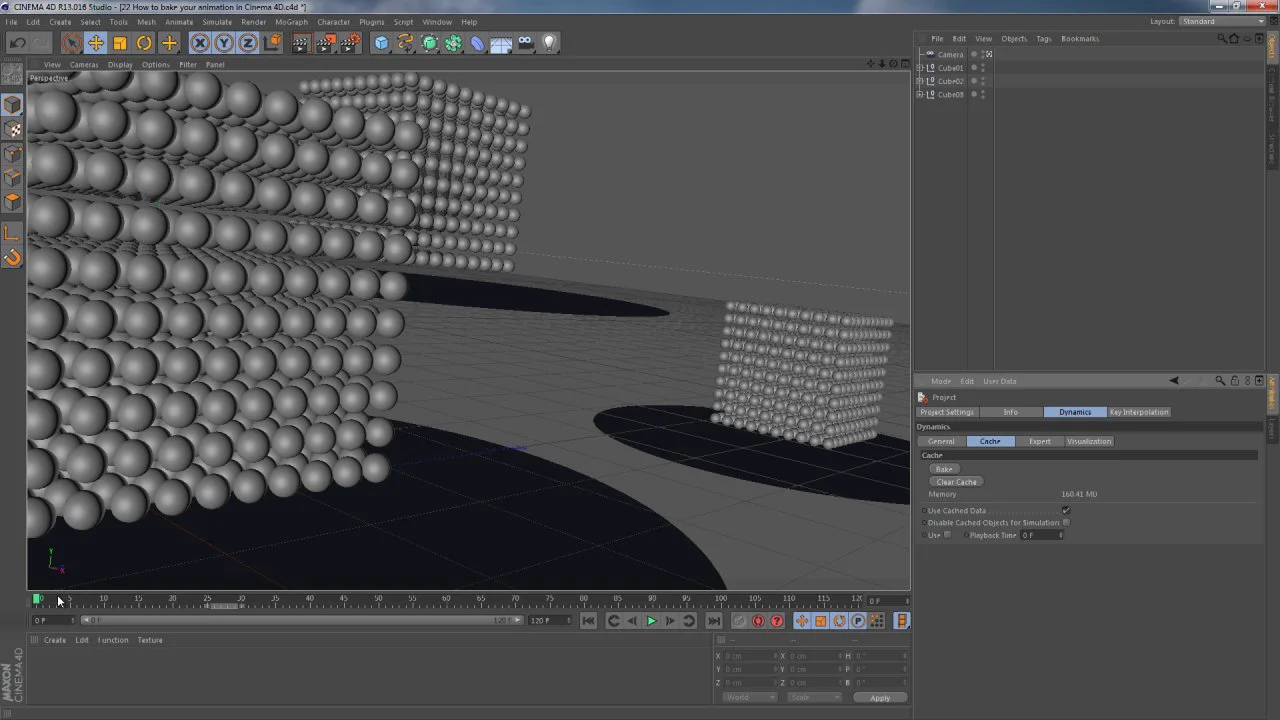Screen dimensions: 1280x720
Task: Render the active view
Action: click(301, 42)
